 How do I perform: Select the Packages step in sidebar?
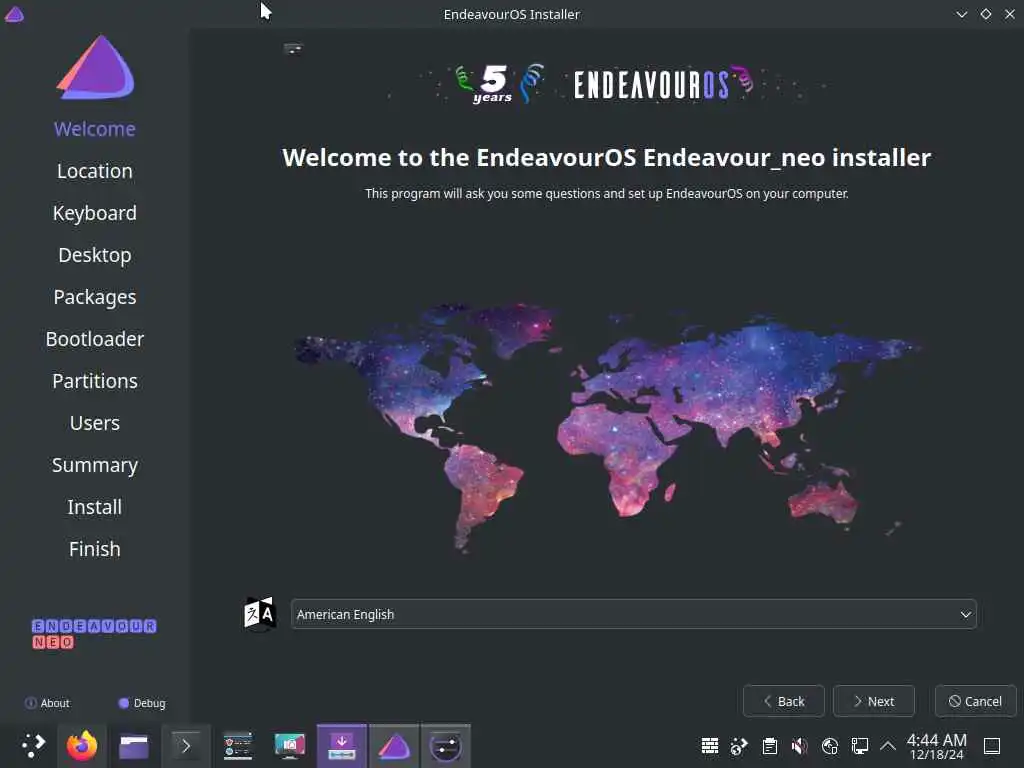pyautogui.click(x=95, y=297)
